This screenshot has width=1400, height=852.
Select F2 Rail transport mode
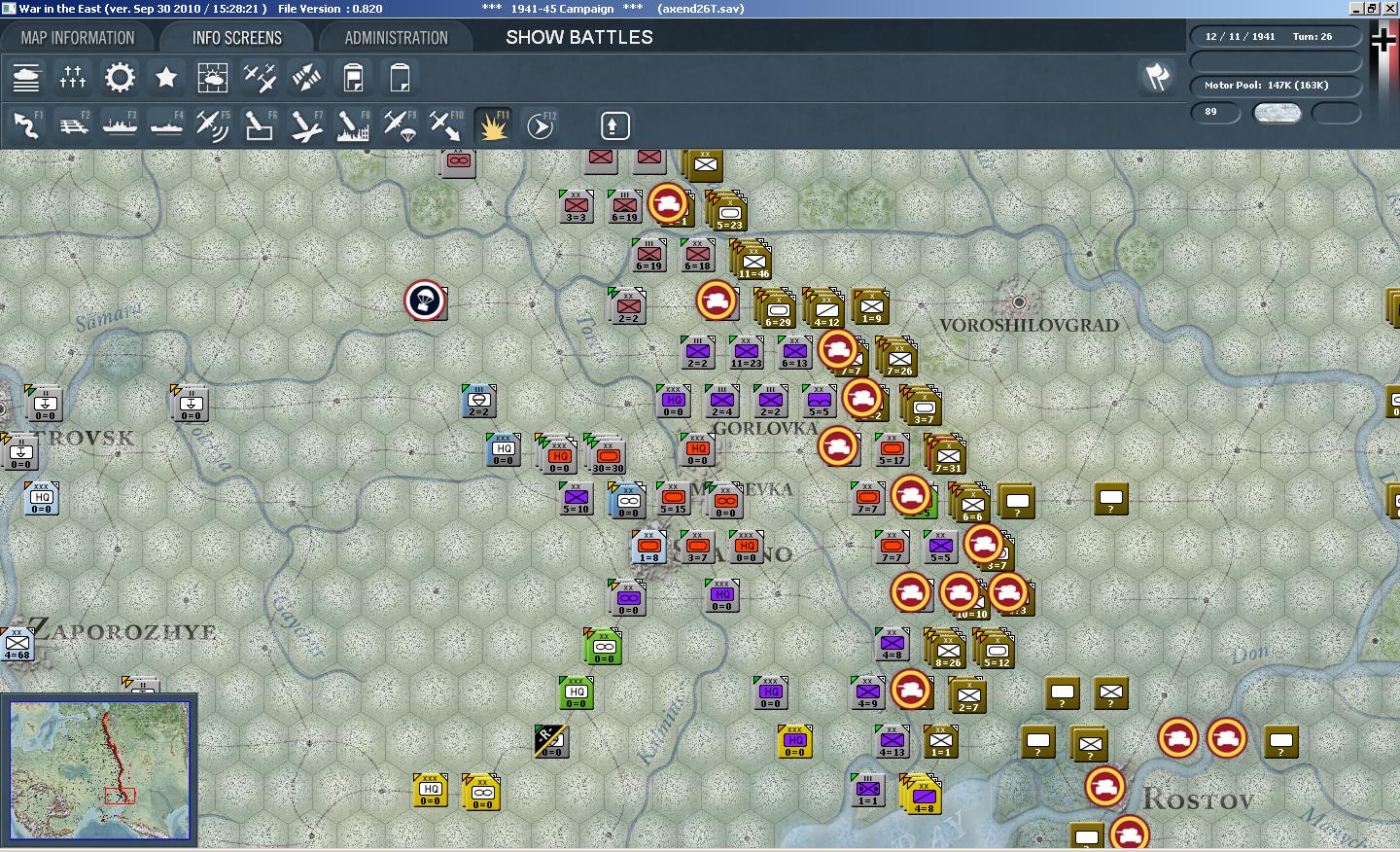[x=73, y=125]
